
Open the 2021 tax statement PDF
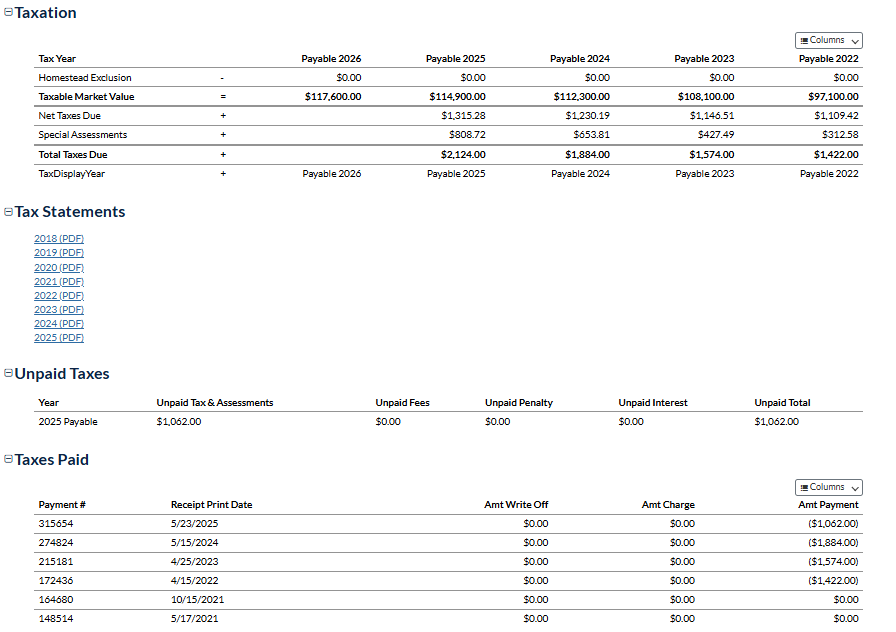point(59,281)
